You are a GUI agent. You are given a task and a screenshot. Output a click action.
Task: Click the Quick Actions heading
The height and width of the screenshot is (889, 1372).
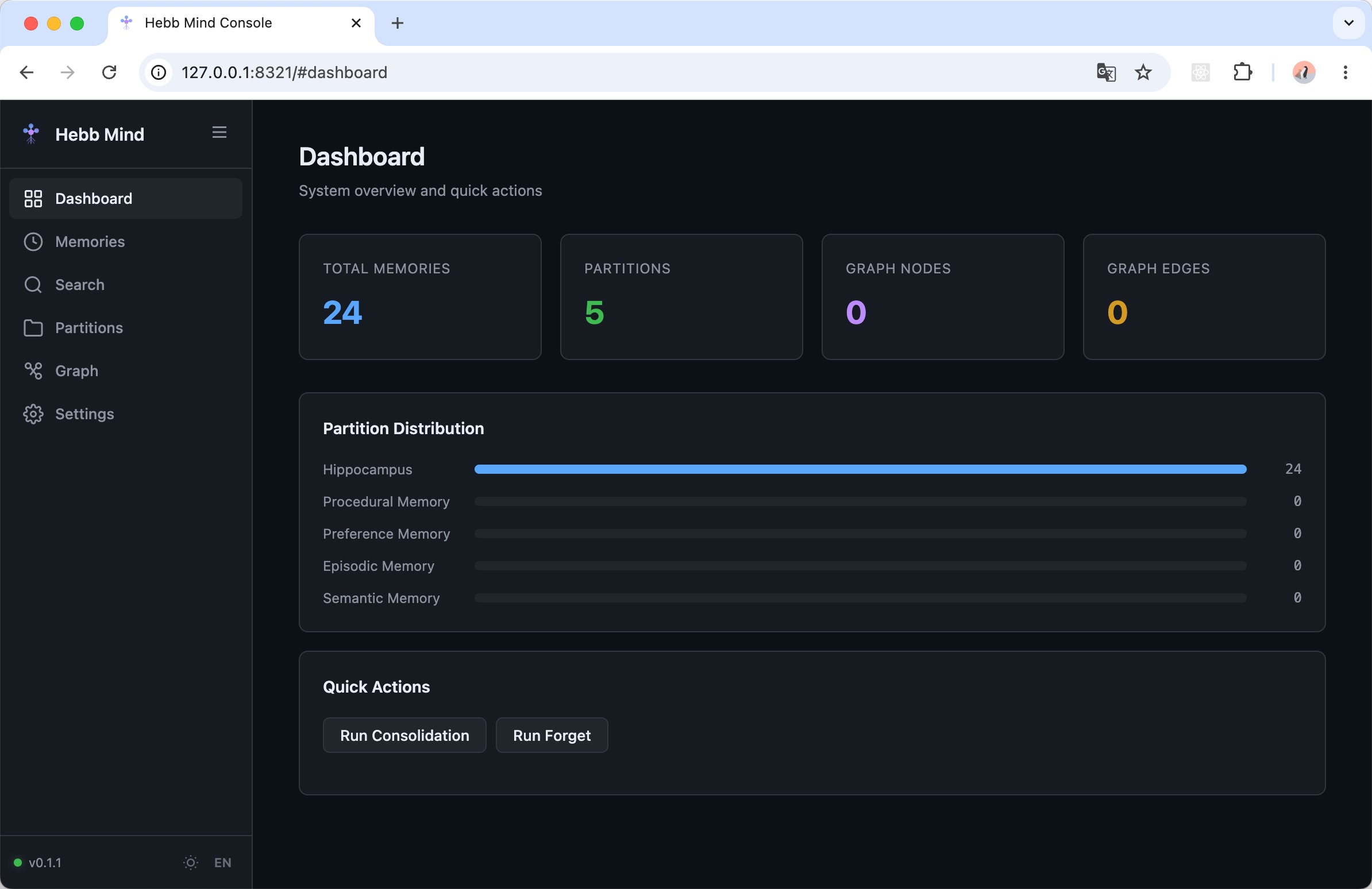[x=376, y=687]
